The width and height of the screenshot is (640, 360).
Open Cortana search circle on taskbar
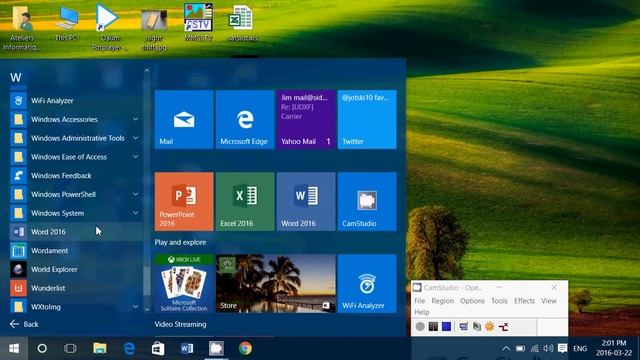[42, 348]
